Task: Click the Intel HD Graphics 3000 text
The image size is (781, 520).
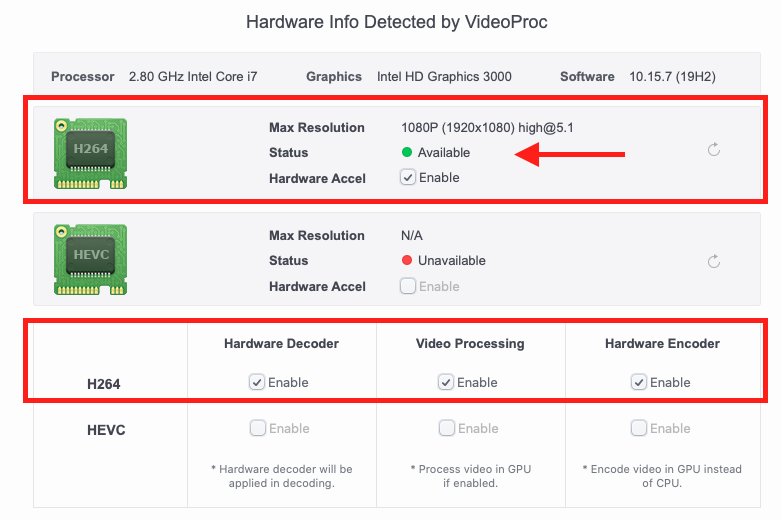Action: click(444, 77)
